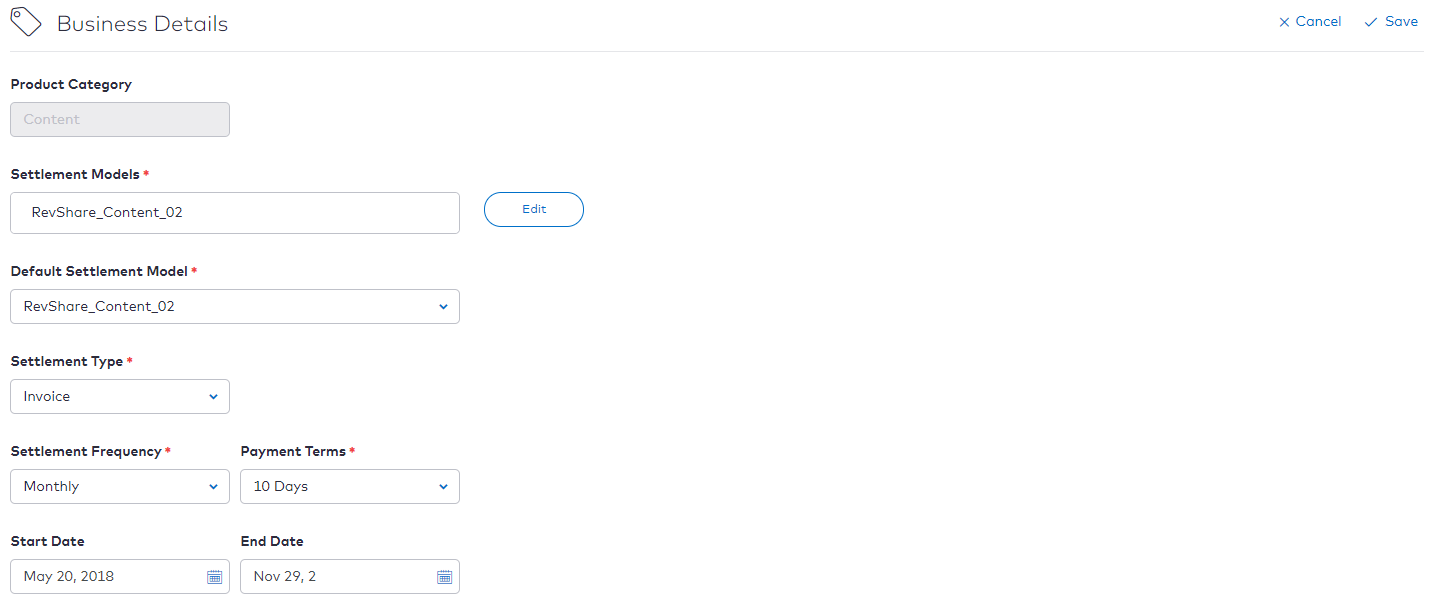Click the Payment Terms chevron arrow
This screenshot has width=1433, height=606.
tap(443, 487)
